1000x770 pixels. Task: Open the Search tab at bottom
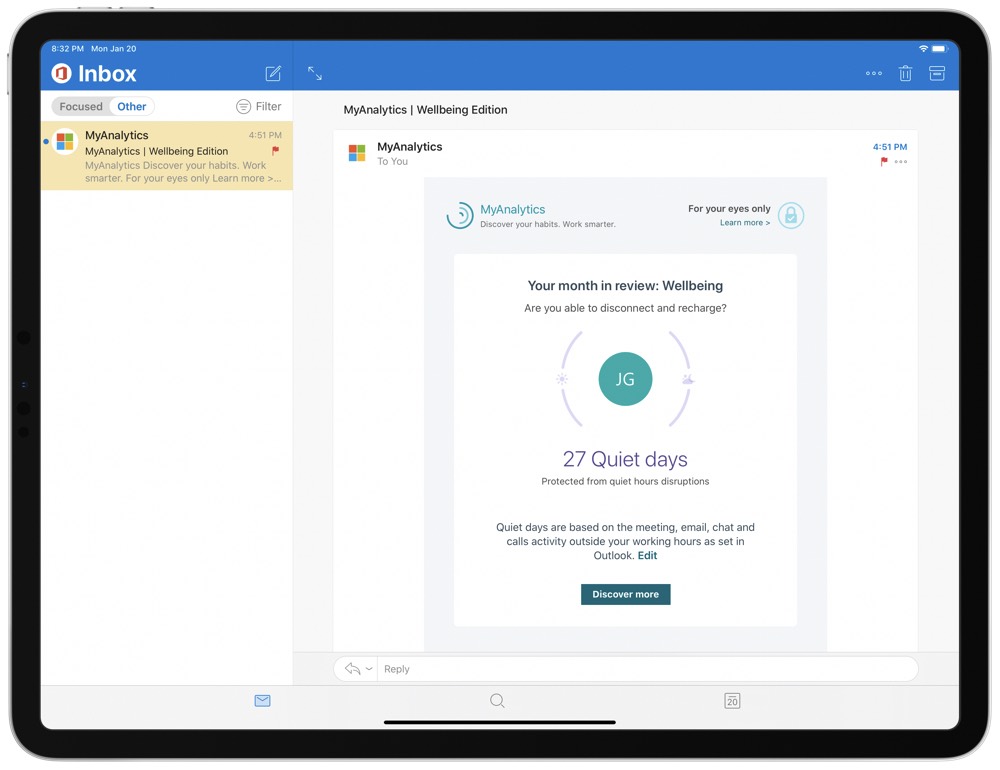coord(497,700)
